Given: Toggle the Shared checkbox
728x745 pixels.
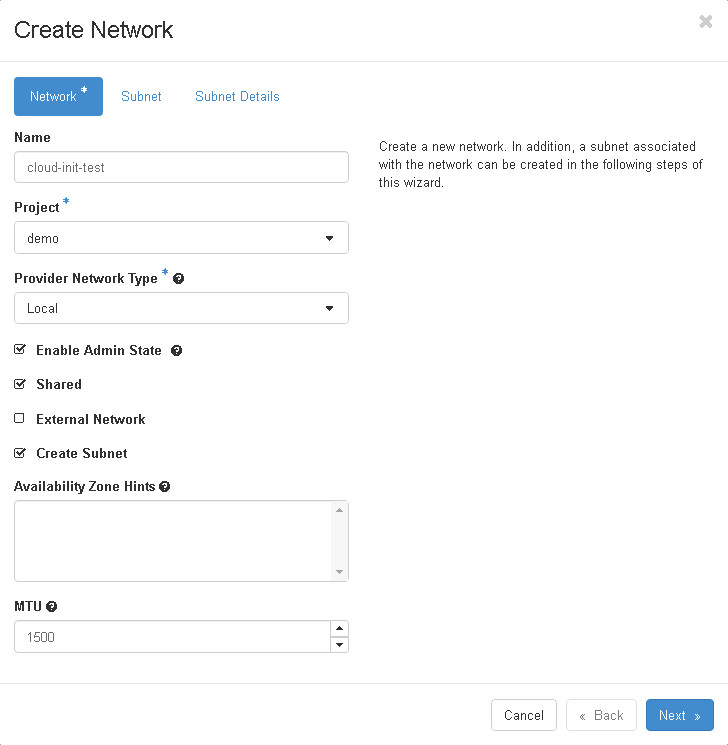Looking at the screenshot, I should tap(20, 384).
